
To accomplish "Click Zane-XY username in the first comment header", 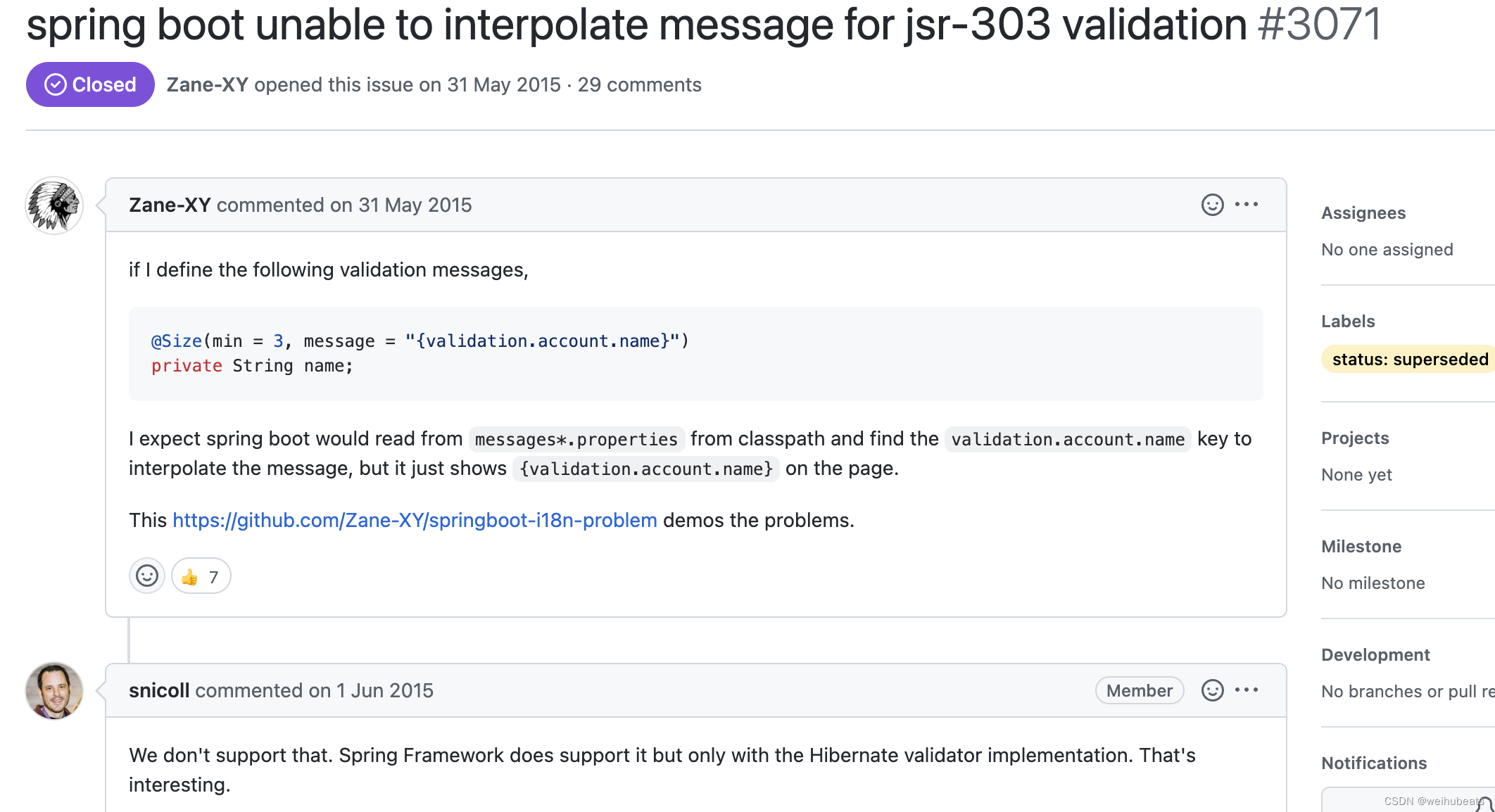I will click(x=170, y=205).
